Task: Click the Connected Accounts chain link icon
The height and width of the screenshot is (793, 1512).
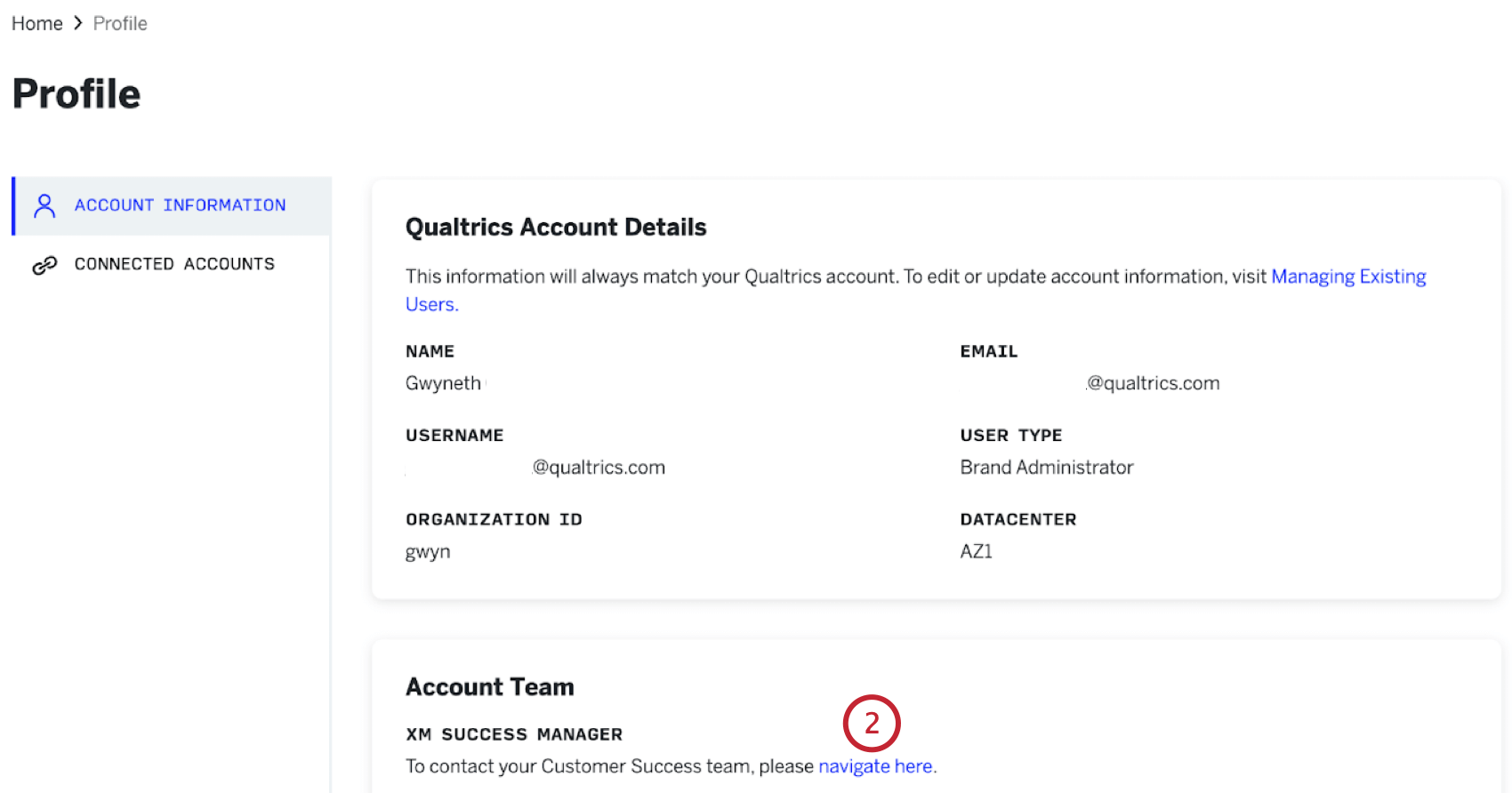Action: pos(44,265)
